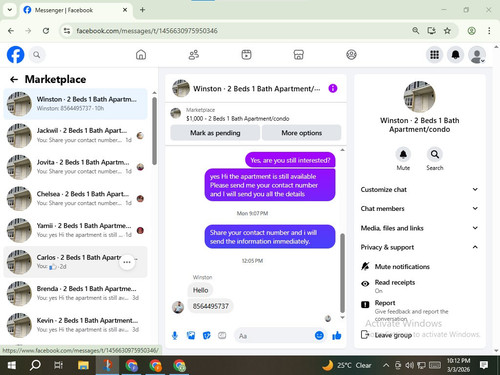The width and height of the screenshot is (500, 375).
Task: Open the Jovita conversation in the list
Action: click(75, 167)
